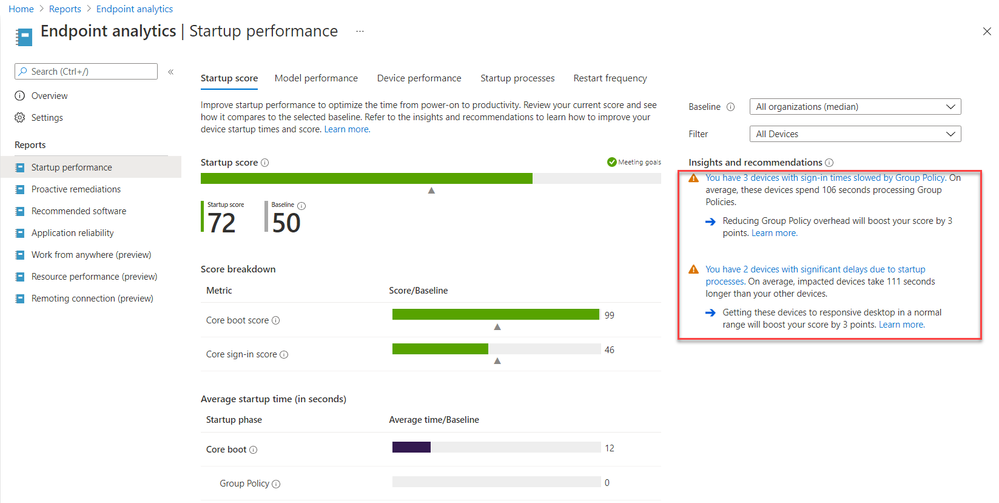This screenshot has height=503, width=999.
Task: Click the Overview info icon in sidebar
Action: click(20, 96)
